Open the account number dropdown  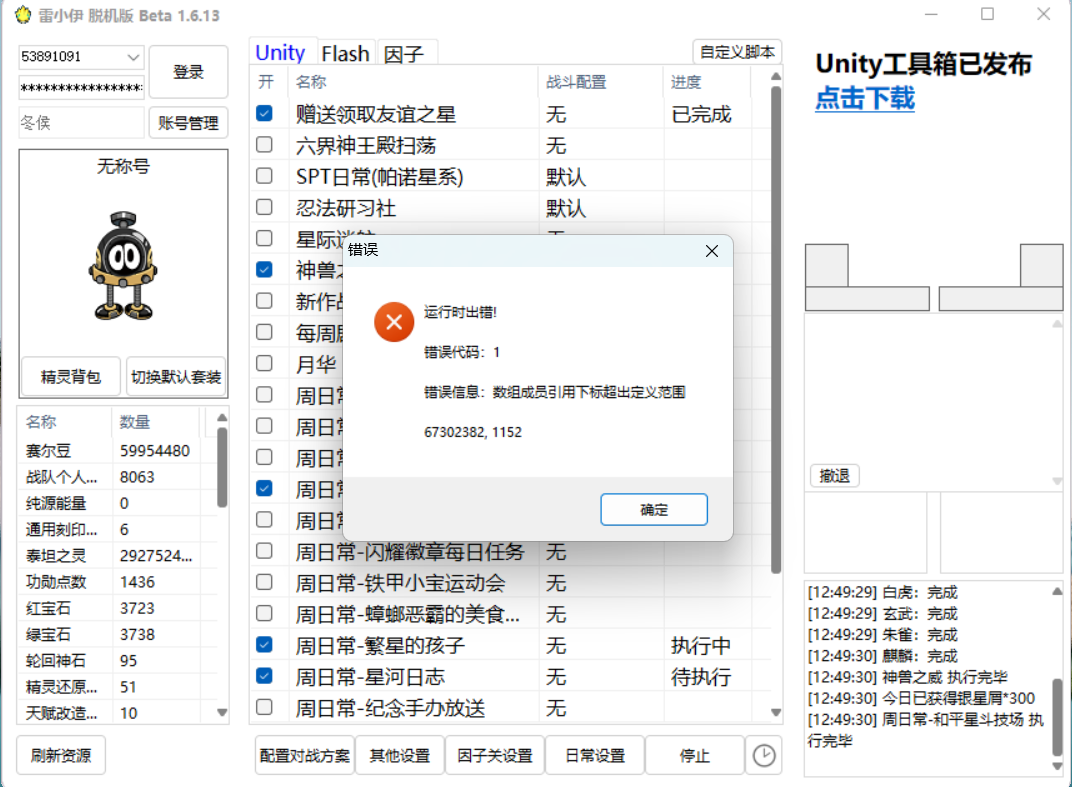[x=135, y=57]
